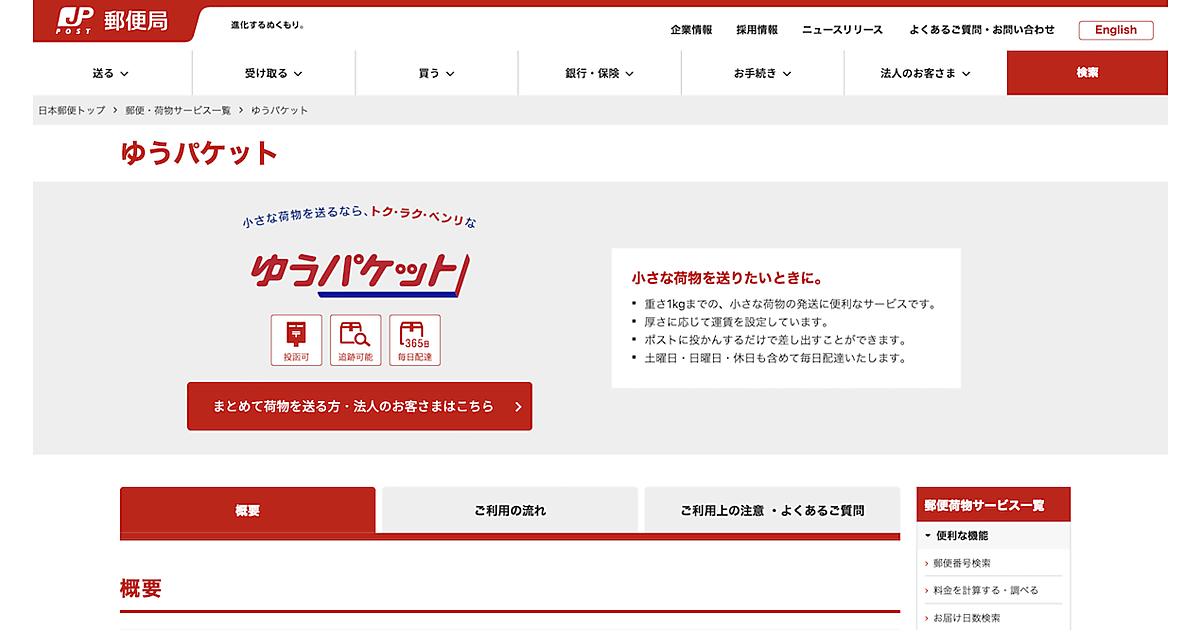Click the 追跡可能 package tracking icon
Screen dimensions: 1200x630
(355, 340)
